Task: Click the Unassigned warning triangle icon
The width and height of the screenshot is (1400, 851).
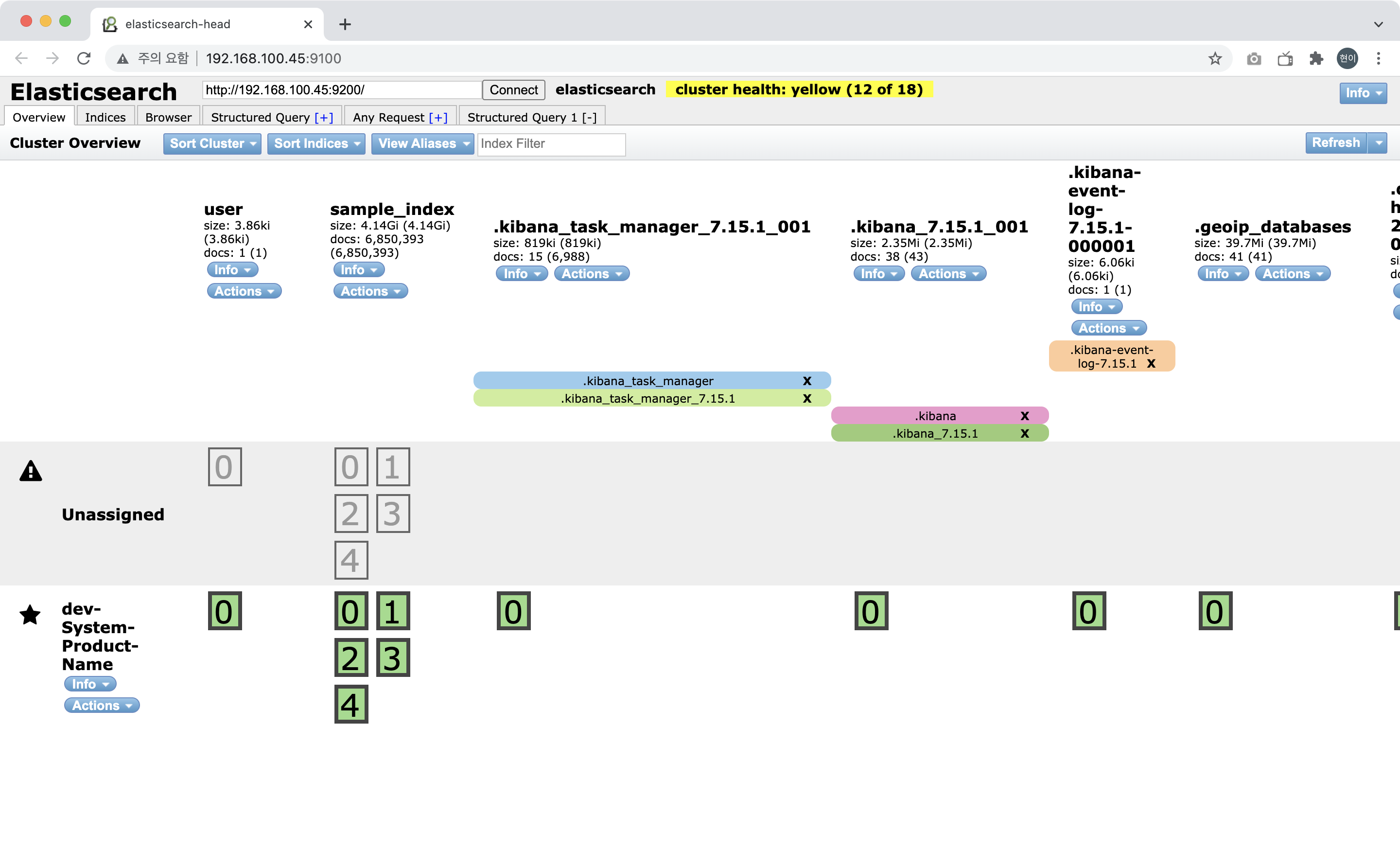Action: click(x=31, y=471)
